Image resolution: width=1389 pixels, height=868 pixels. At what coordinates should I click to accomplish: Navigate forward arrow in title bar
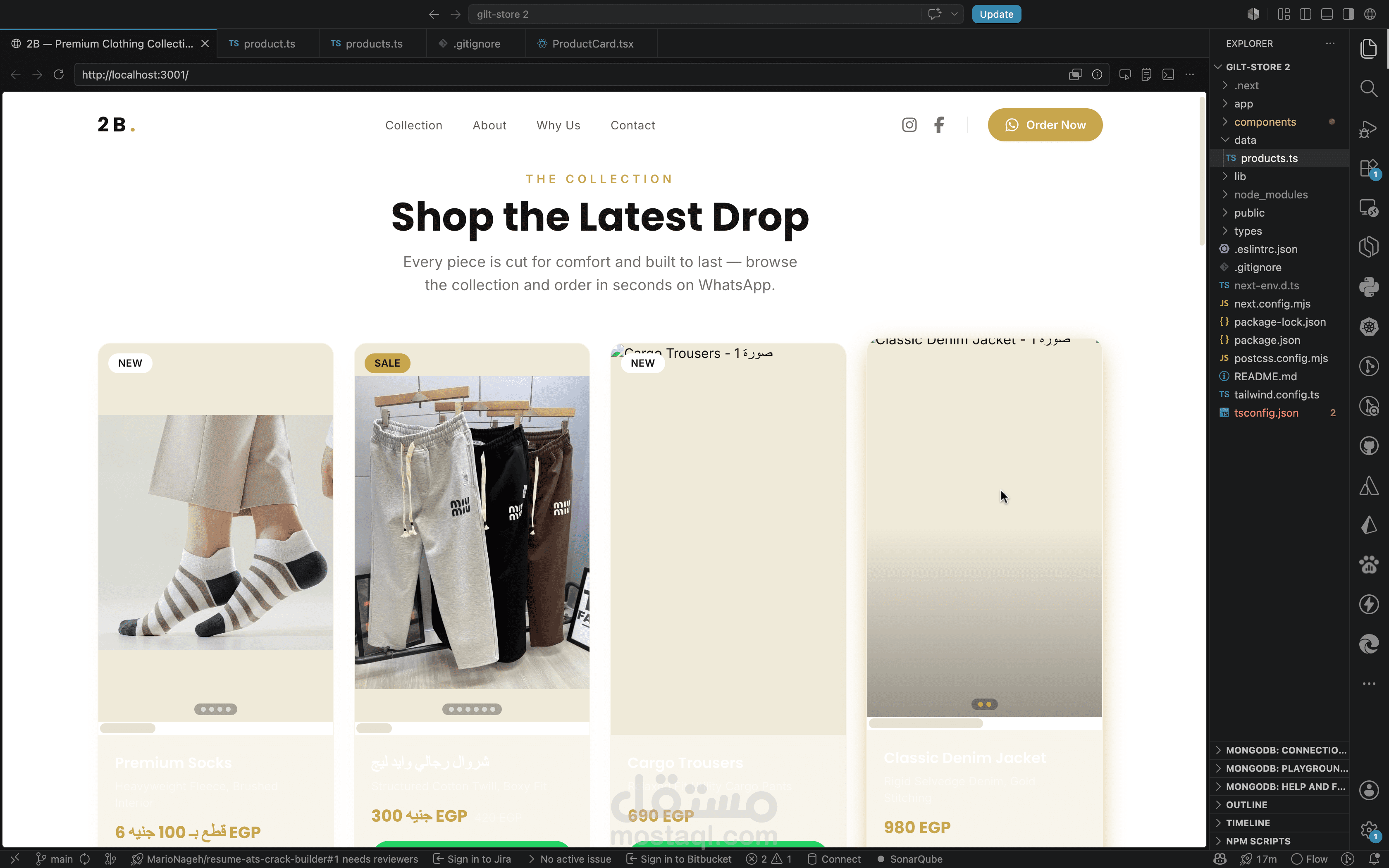[x=456, y=14]
